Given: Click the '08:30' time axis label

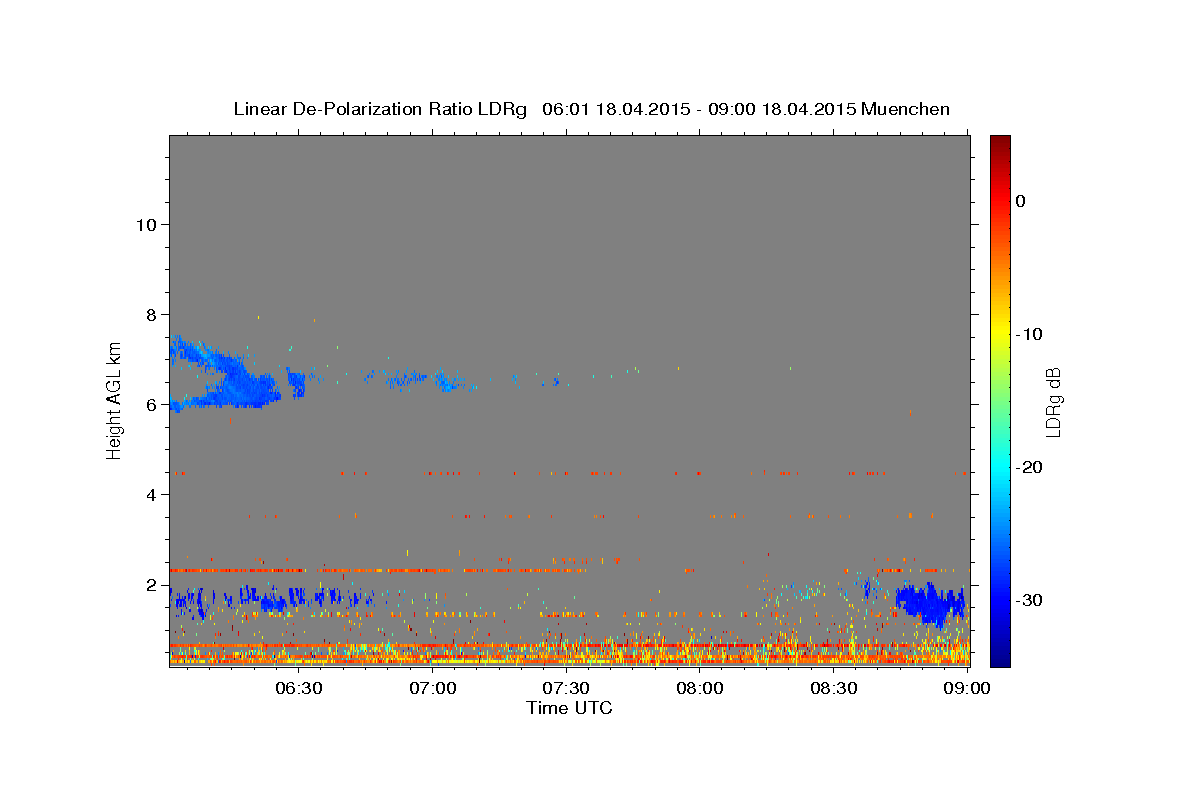Looking at the screenshot, I should pyautogui.click(x=834, y=688).
